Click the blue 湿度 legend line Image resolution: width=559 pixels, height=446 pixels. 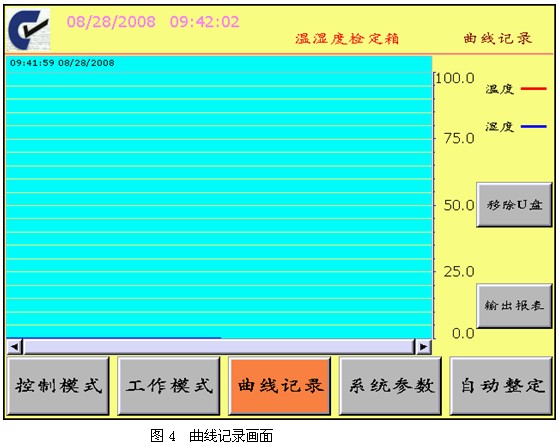pos(533,126)
